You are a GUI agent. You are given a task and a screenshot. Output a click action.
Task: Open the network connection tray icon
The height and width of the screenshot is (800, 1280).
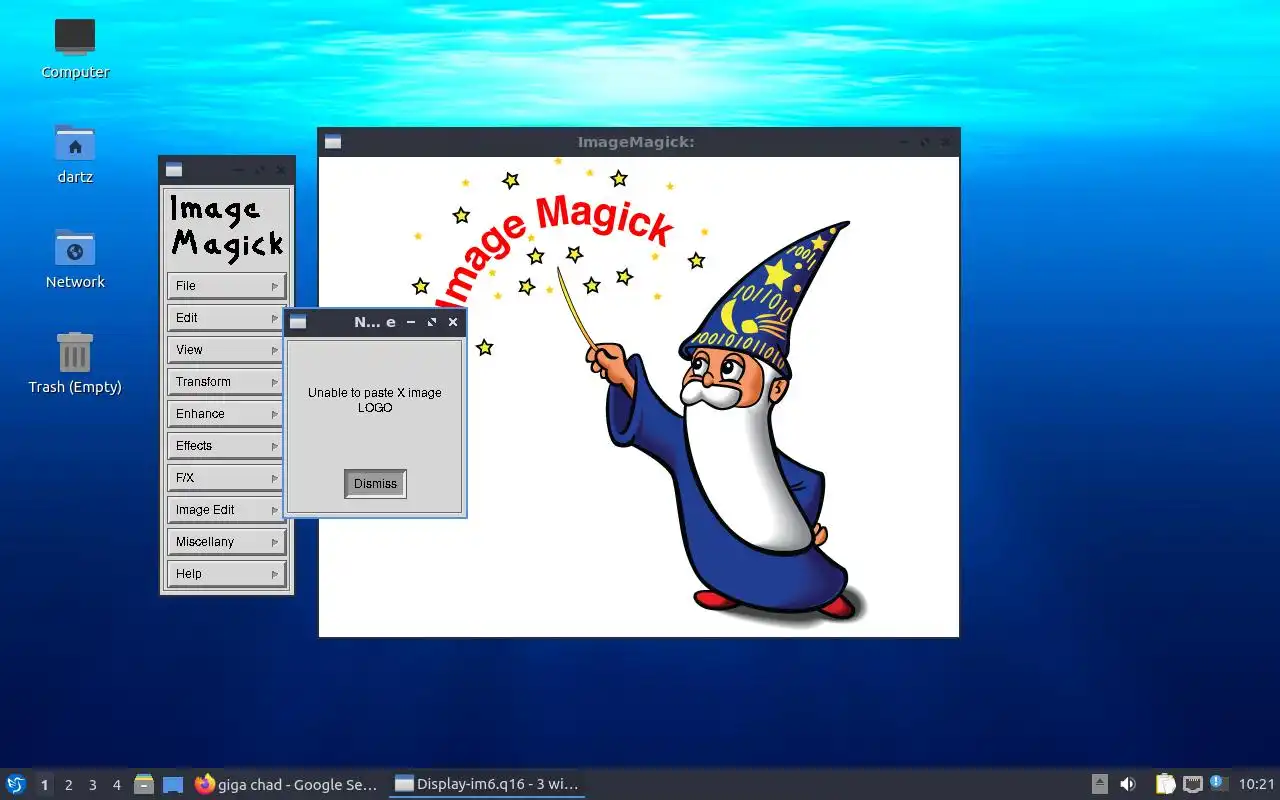[1192, 784]
